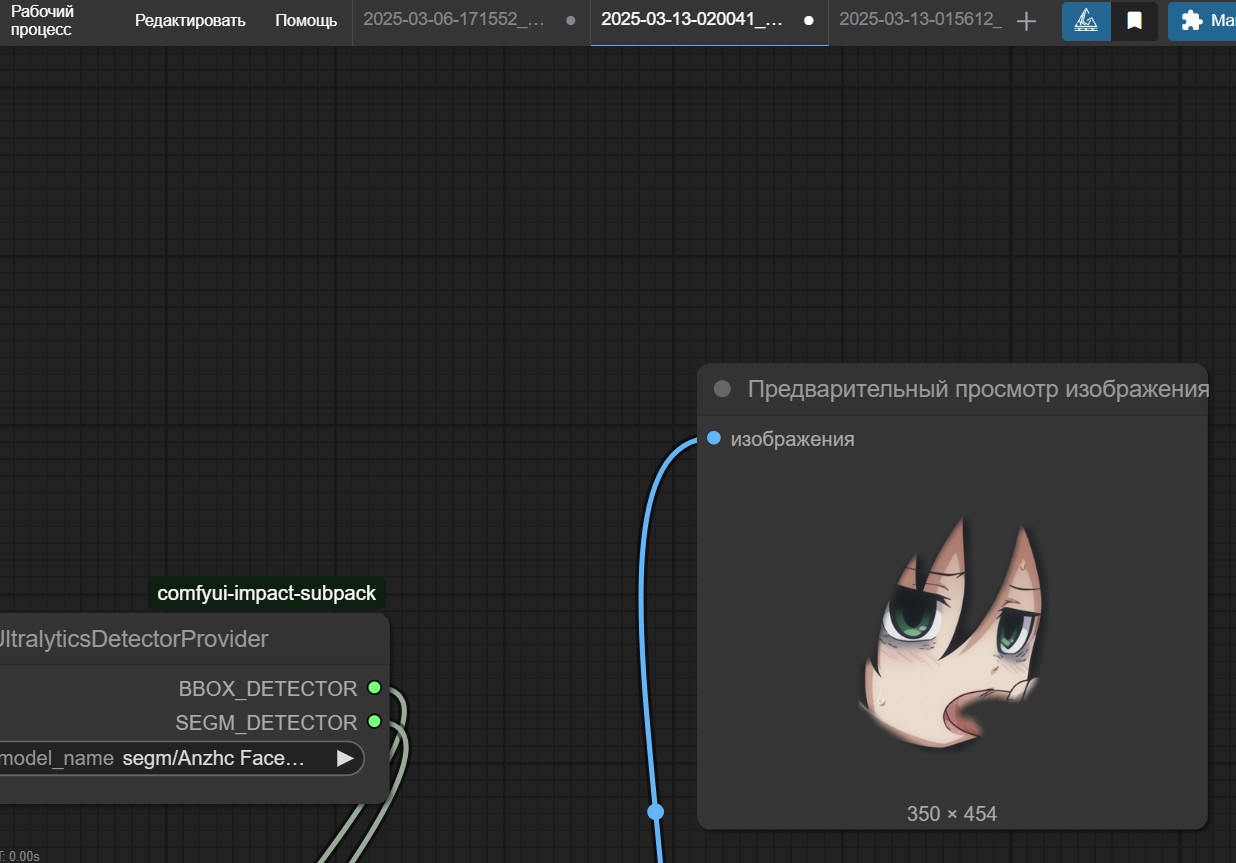Click the comfyui-impact-subpack node badge

pos(266,593)
